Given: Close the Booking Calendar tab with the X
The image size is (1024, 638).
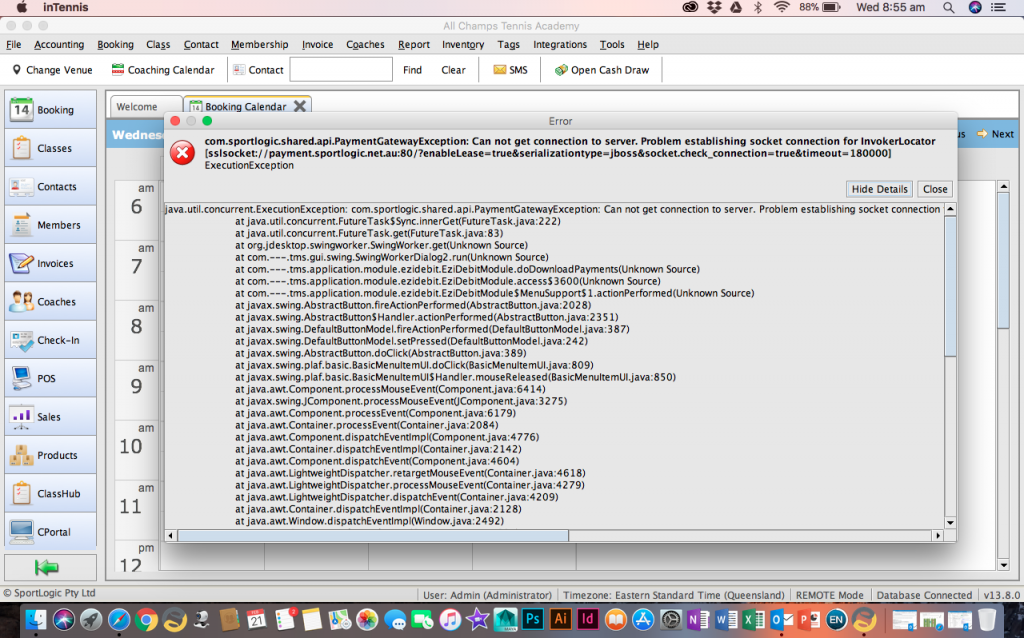Looking at the screenshot, I should 300,106.
